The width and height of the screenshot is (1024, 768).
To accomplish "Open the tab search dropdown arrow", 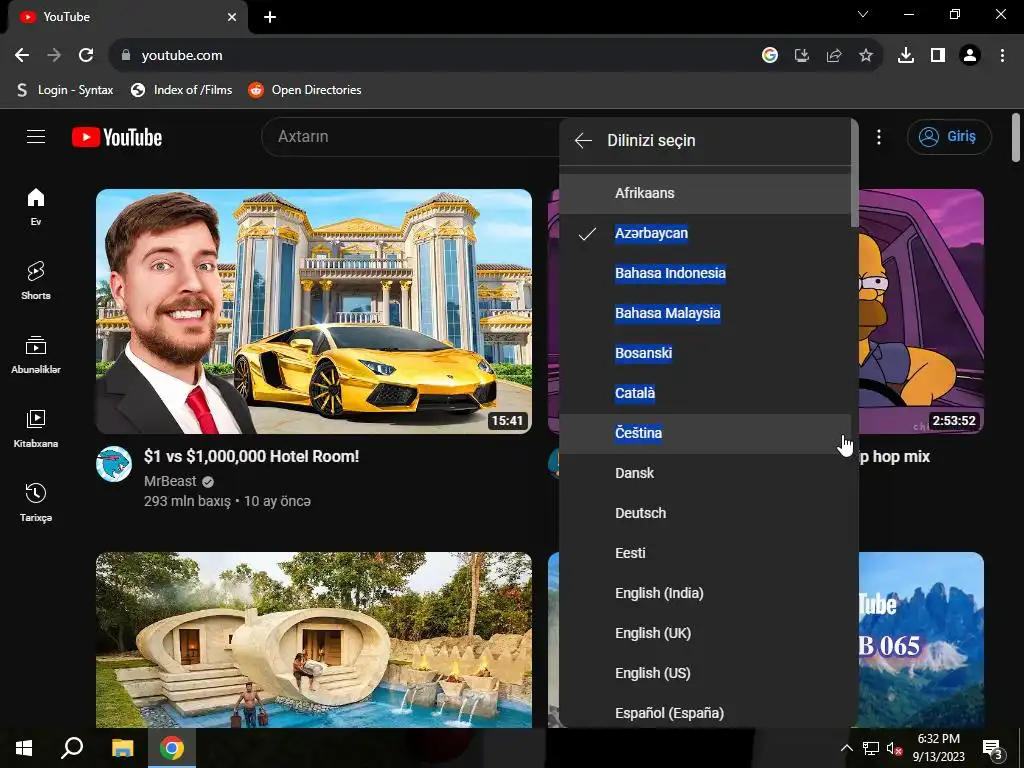I will (863, 14).
